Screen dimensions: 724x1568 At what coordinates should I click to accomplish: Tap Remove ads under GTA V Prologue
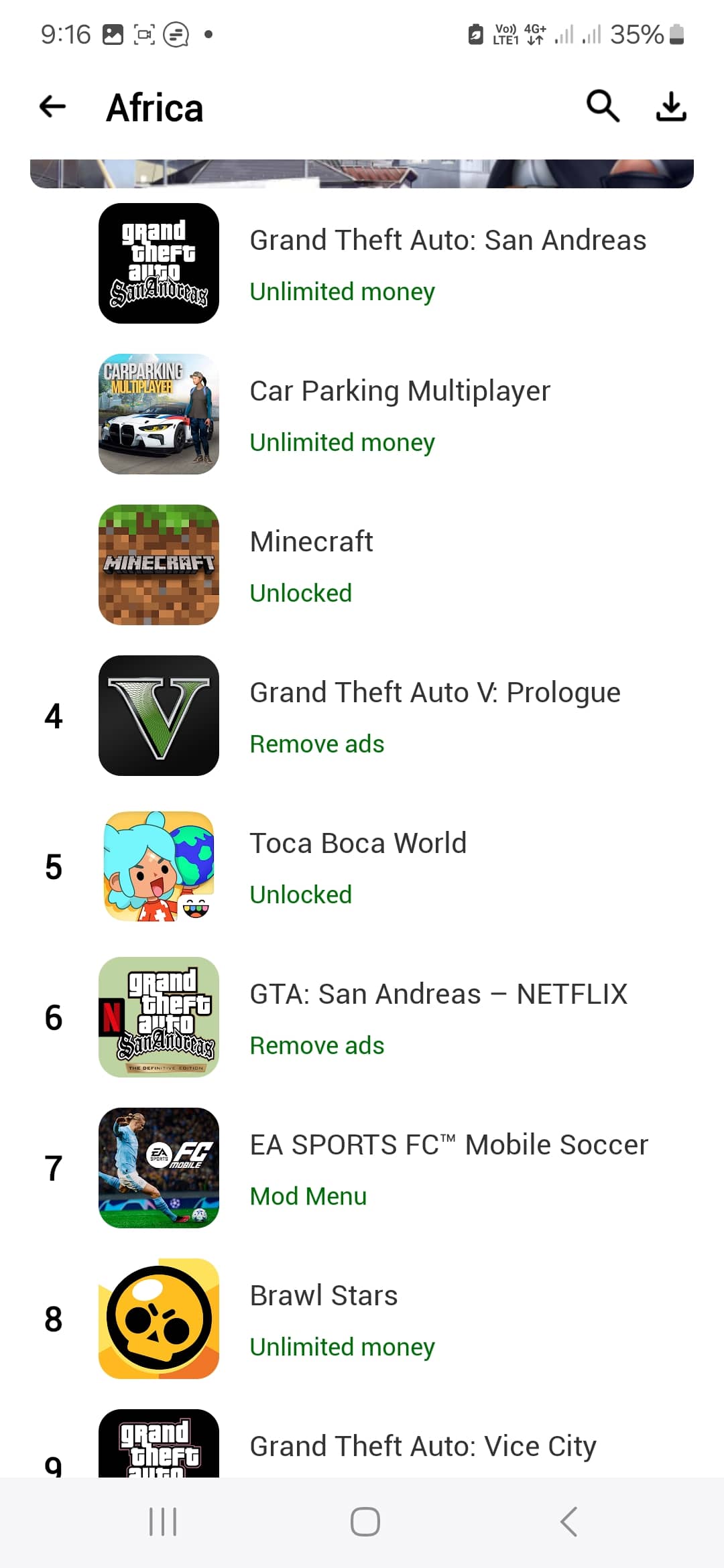click(317, 744)
